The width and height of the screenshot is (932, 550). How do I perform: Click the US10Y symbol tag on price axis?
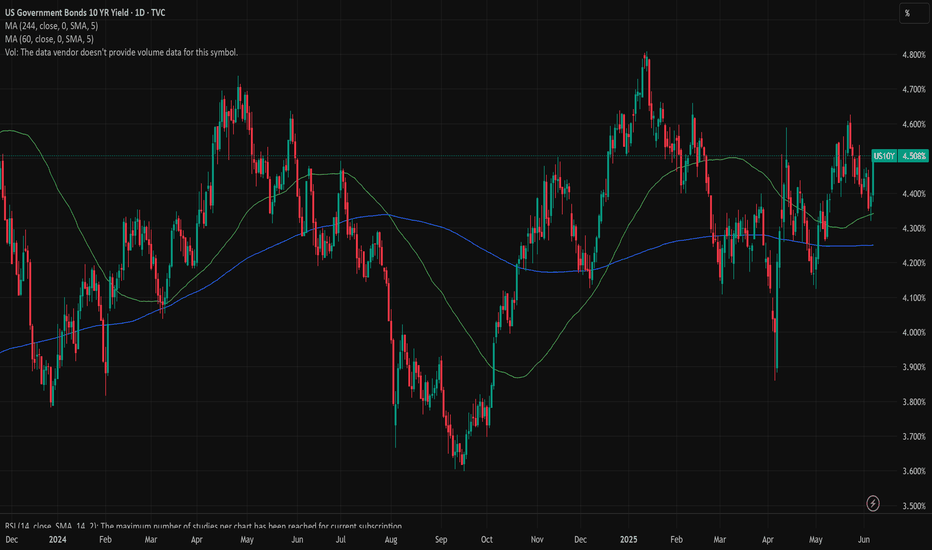(884, 156)
